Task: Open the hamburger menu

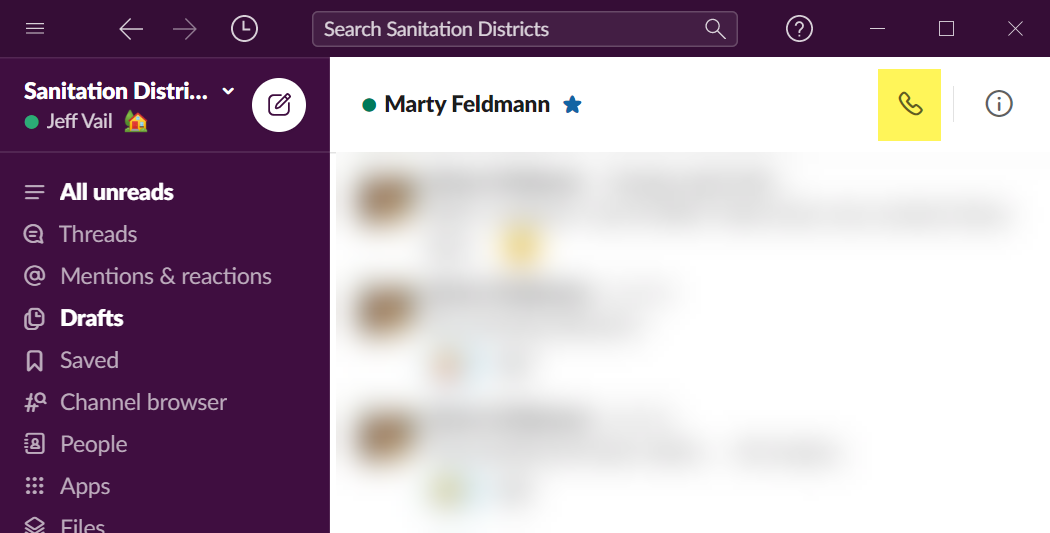Action: [35, 29]
